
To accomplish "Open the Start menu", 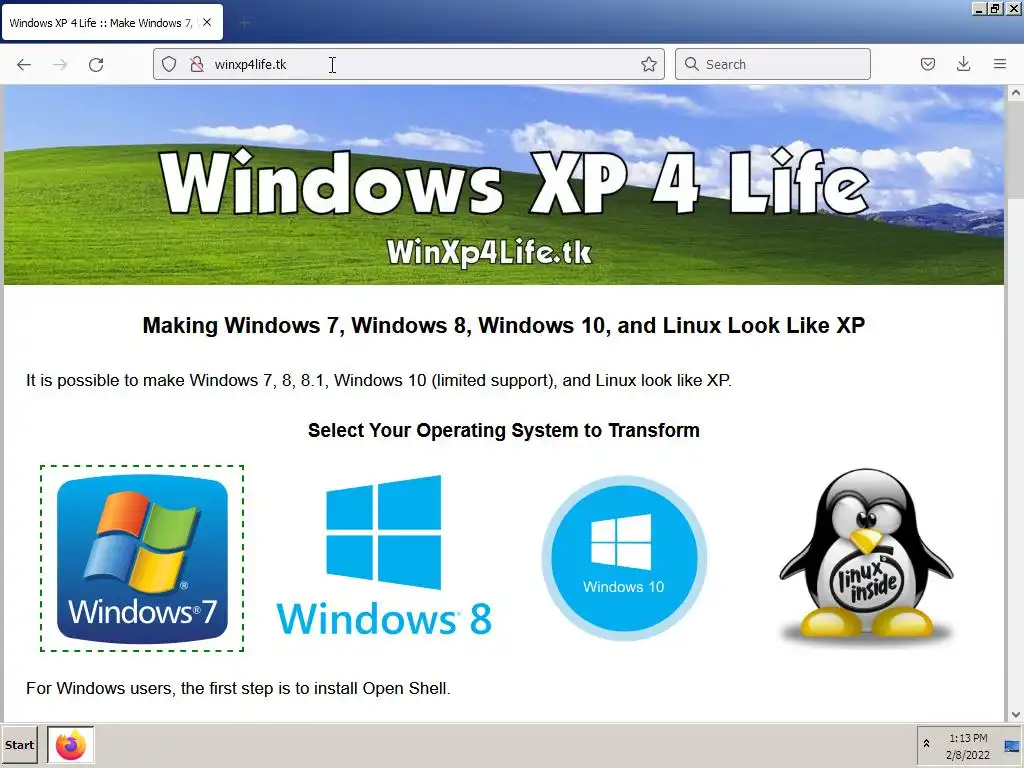I will (20, 745).
